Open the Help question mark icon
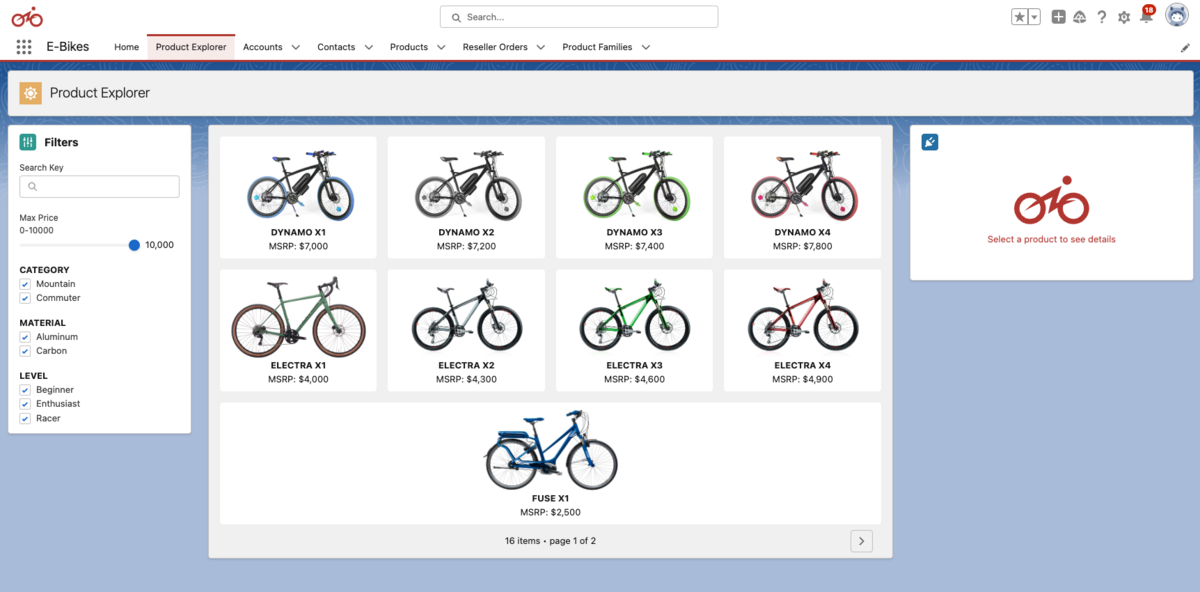Screen dimensions: 1200x592 [1101, 17]
